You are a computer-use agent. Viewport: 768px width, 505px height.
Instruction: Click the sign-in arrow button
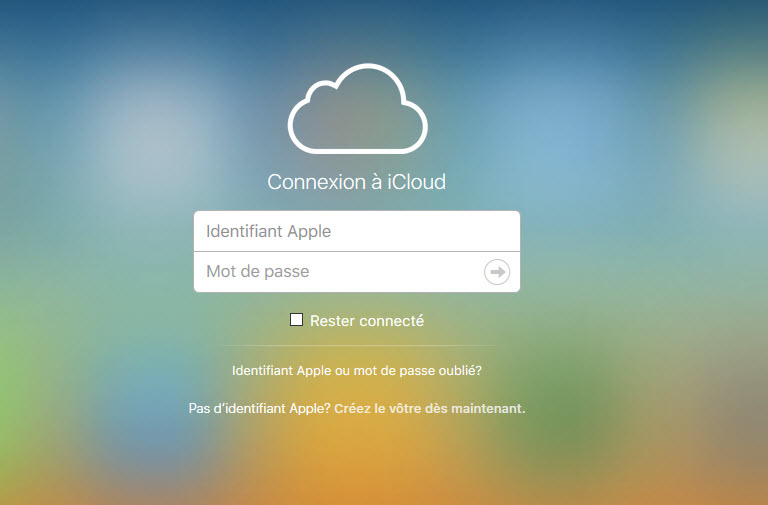(x=497, y=272)
